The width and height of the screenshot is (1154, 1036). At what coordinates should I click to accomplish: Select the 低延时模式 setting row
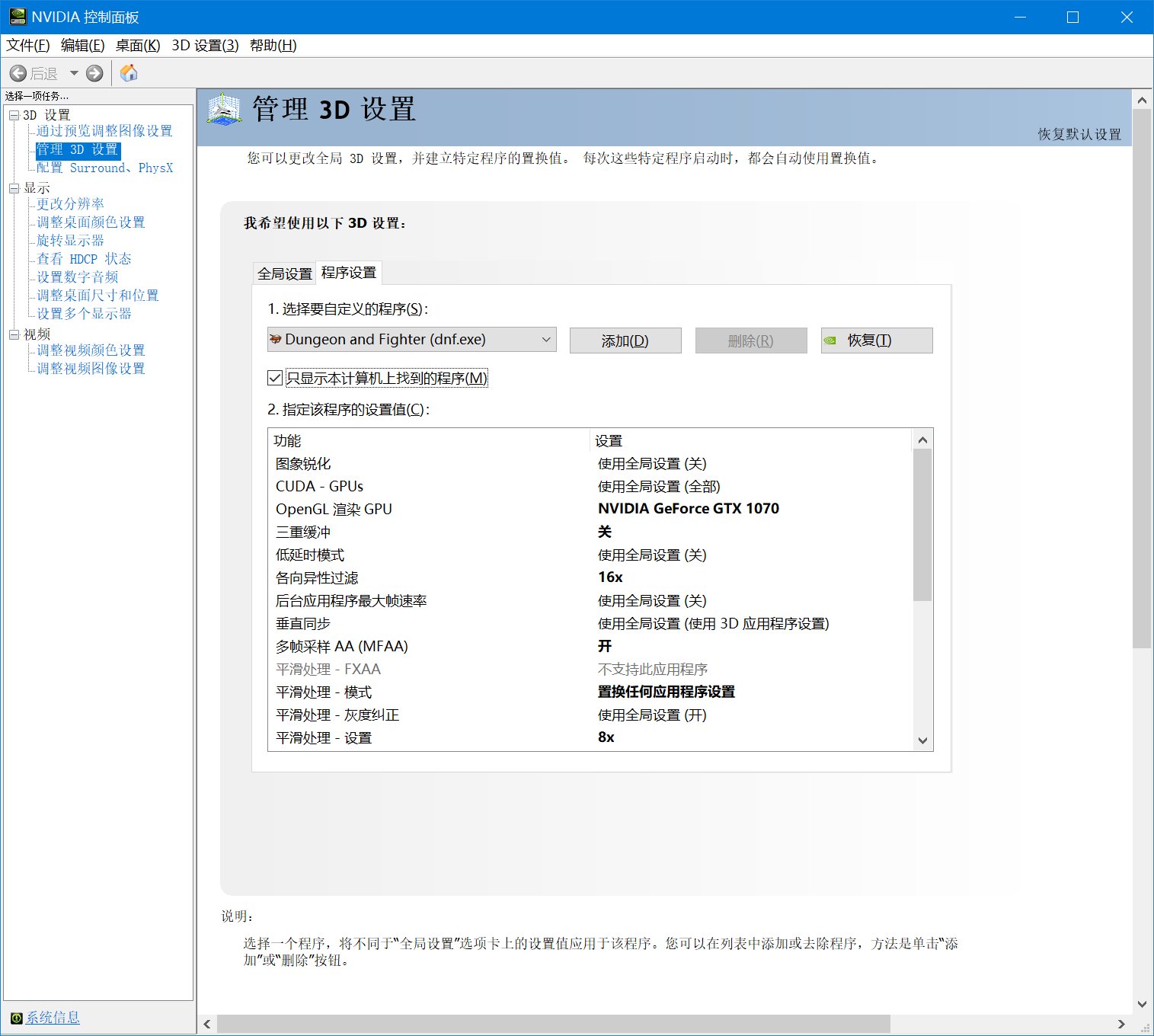point(590,555)
